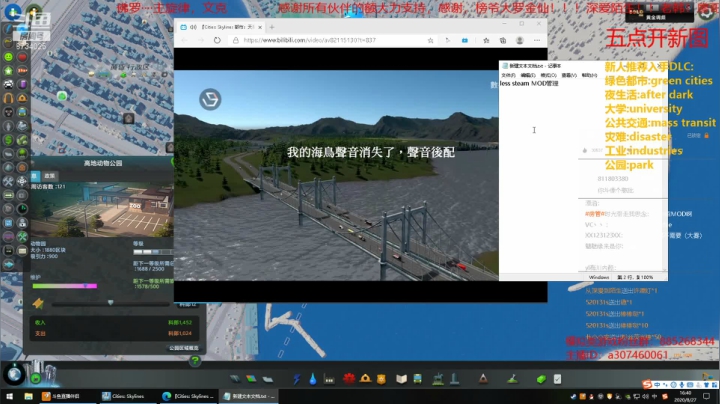Viewport: 720px width, 404px height.
Task: Switch to Edge browser taskbar button
Action: (x=187, y=396)
